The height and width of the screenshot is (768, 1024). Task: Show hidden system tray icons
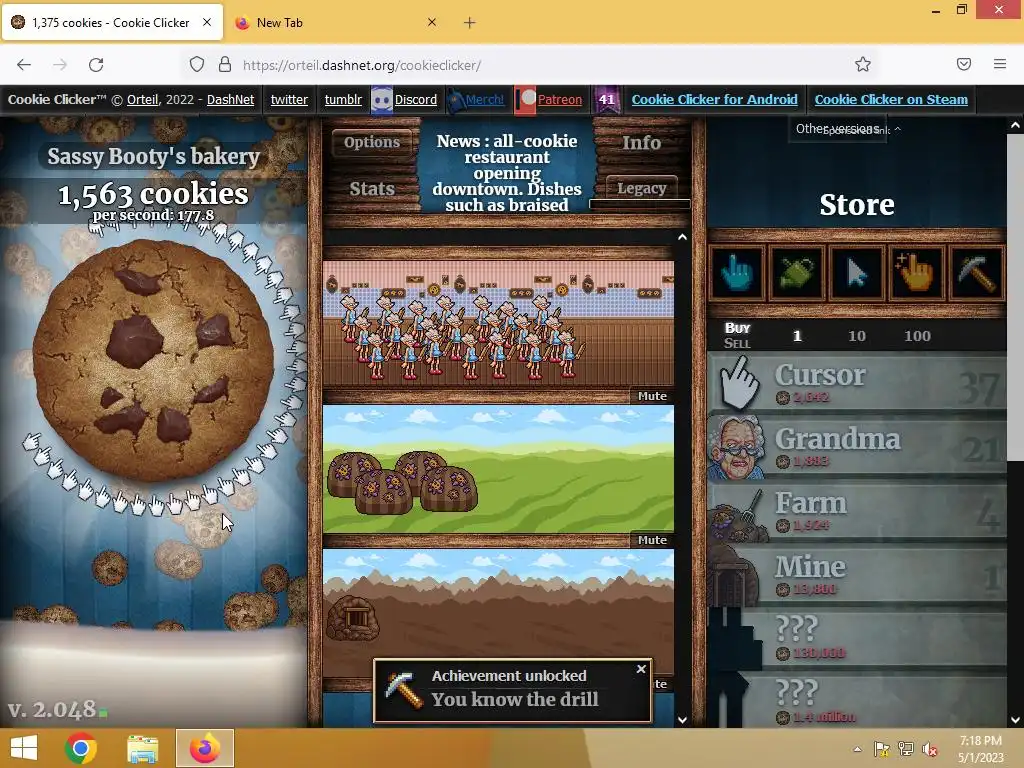pos(857,749)
